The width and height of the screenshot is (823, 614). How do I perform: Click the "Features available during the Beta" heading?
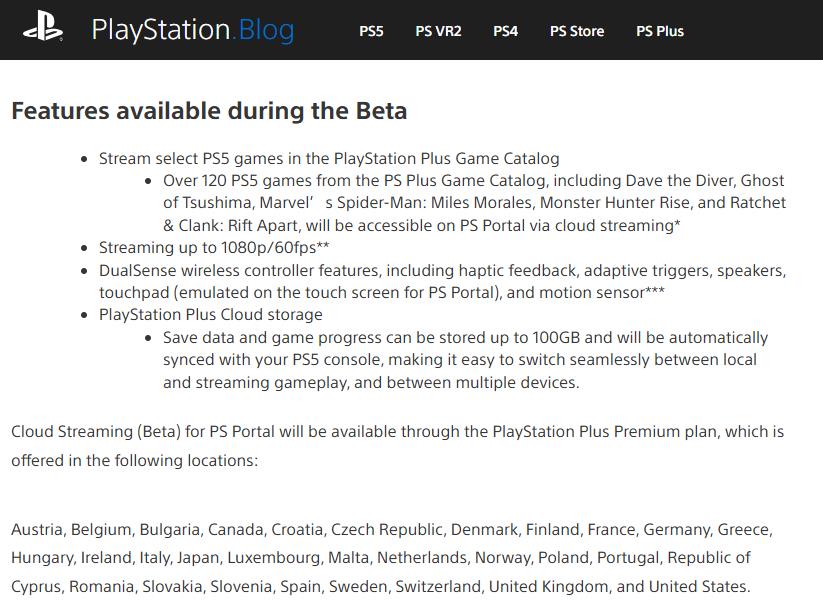pos(209,110)
